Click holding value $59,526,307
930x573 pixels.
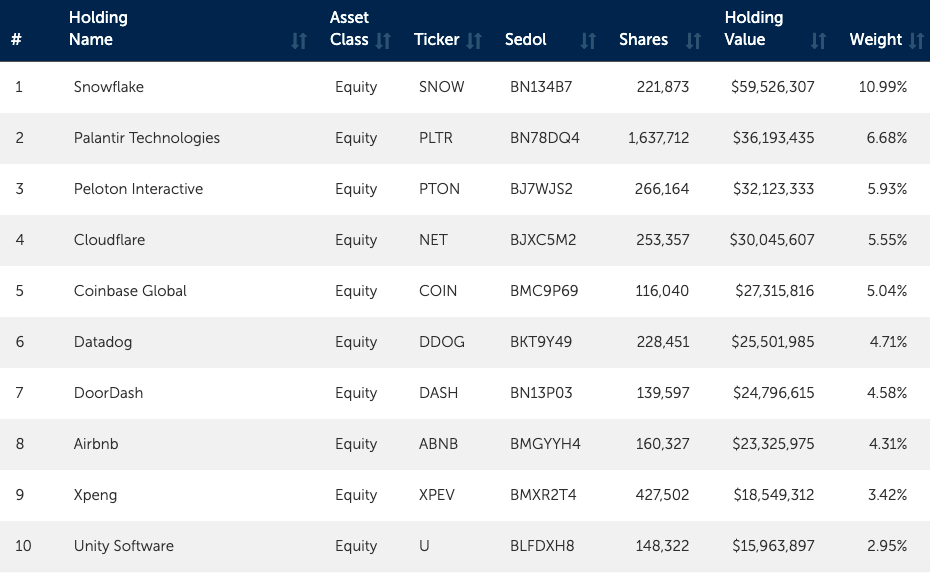click(772, 87)
